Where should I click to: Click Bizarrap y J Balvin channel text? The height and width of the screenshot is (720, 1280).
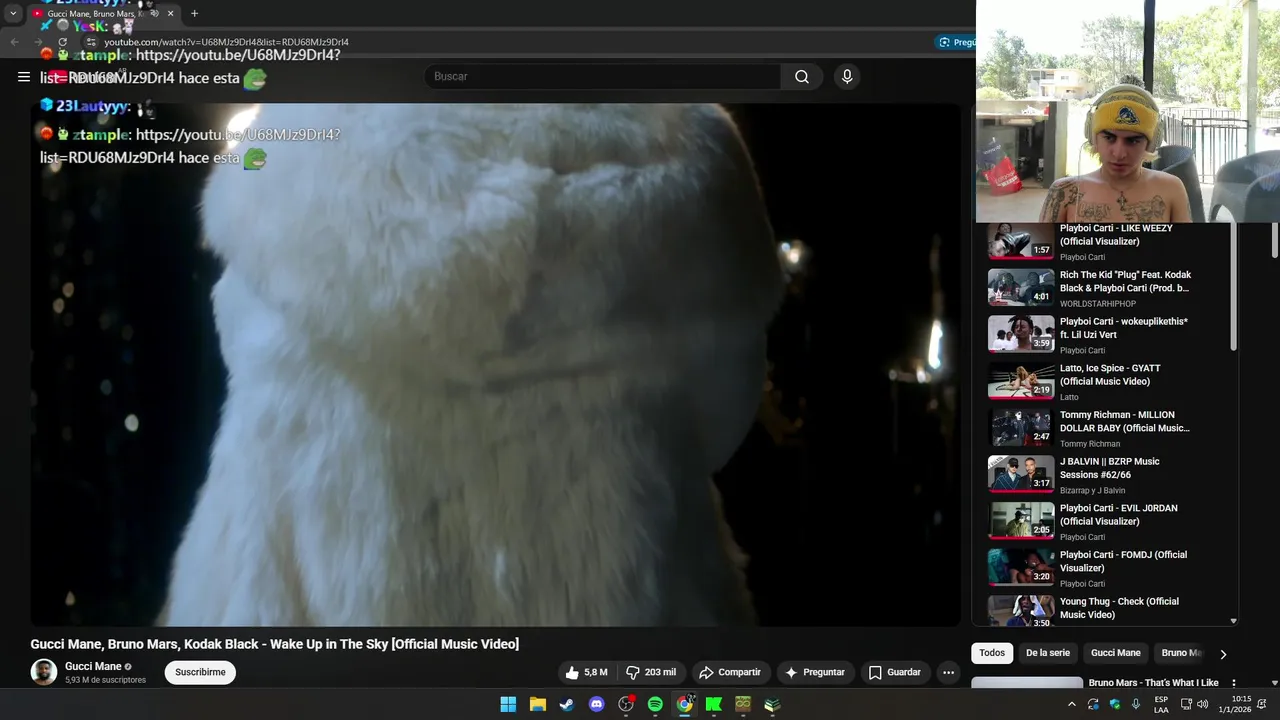tap(1092, 490)
